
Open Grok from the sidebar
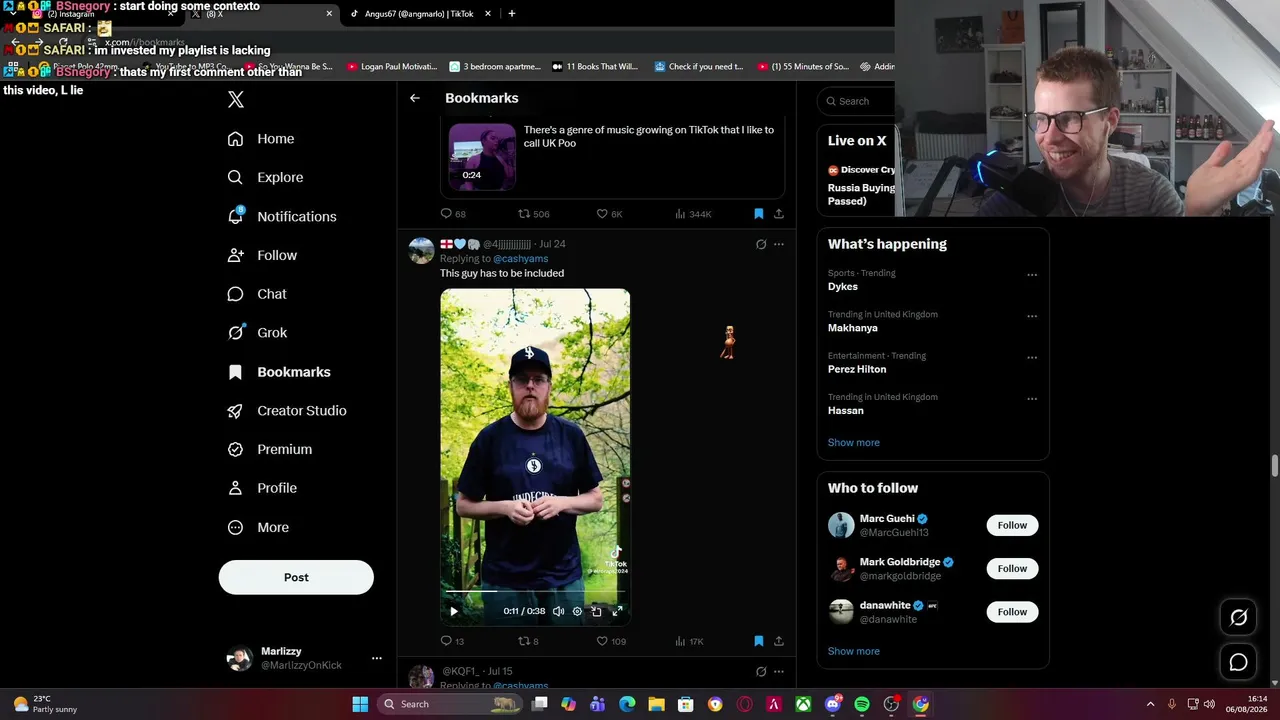click(257, 333)
